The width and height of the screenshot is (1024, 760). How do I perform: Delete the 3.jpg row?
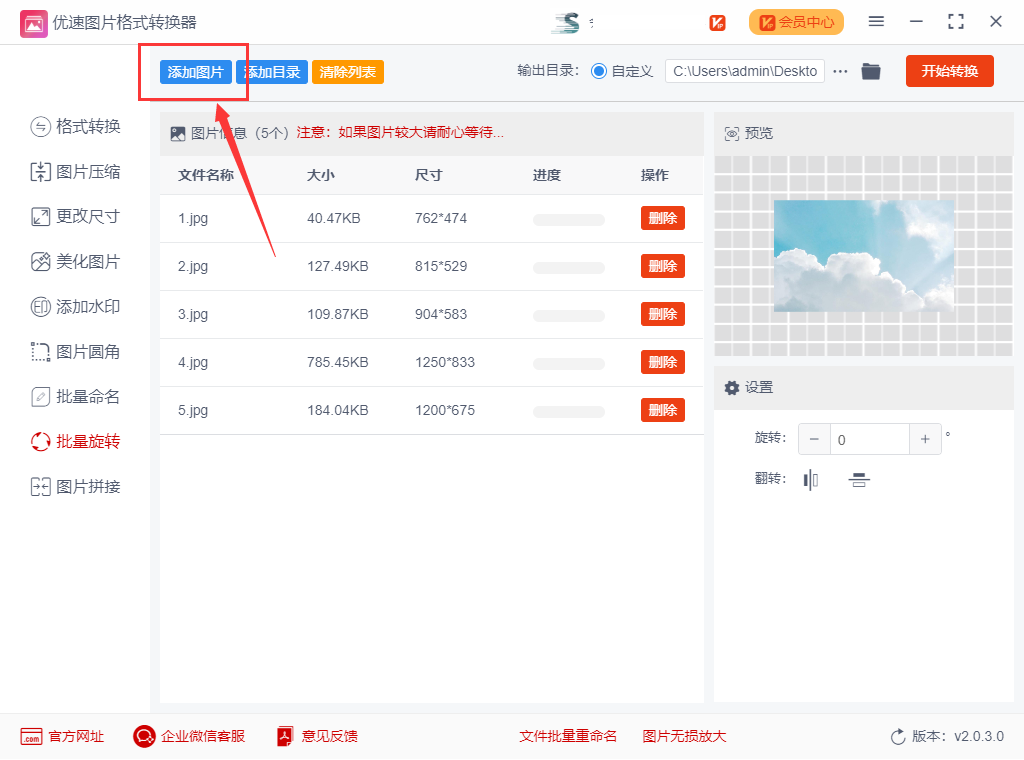pos(662,314)
